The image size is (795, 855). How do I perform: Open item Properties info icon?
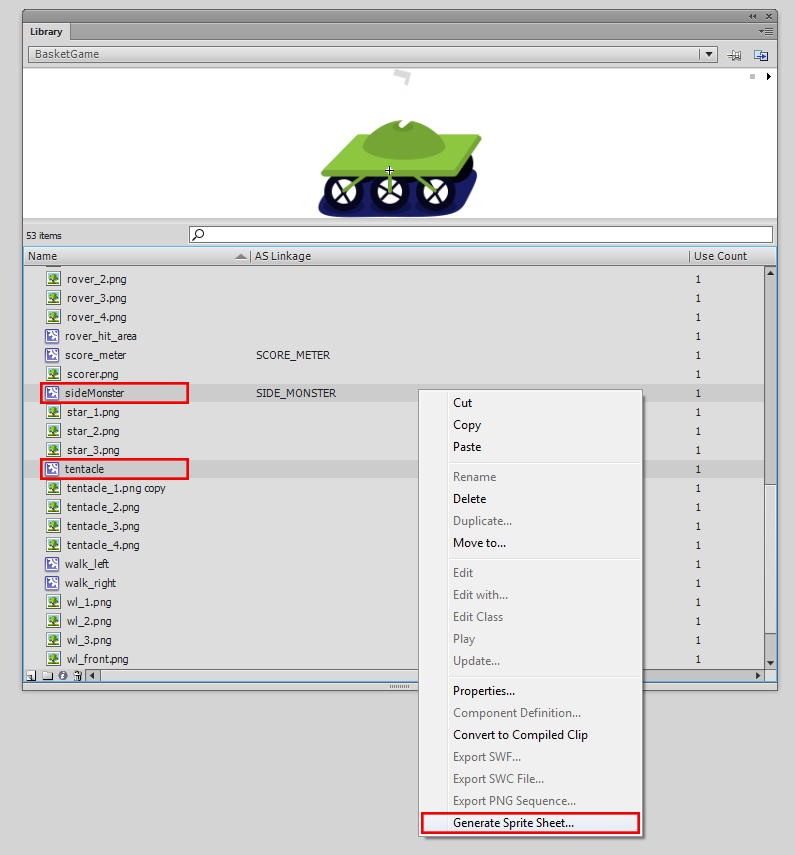click(62, 676)
